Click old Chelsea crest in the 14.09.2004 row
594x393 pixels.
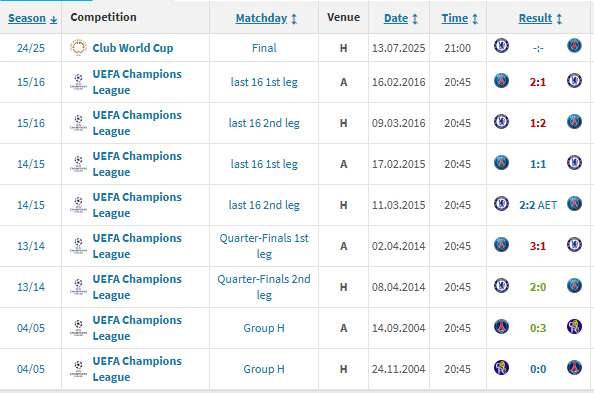[x=574, y=326]
